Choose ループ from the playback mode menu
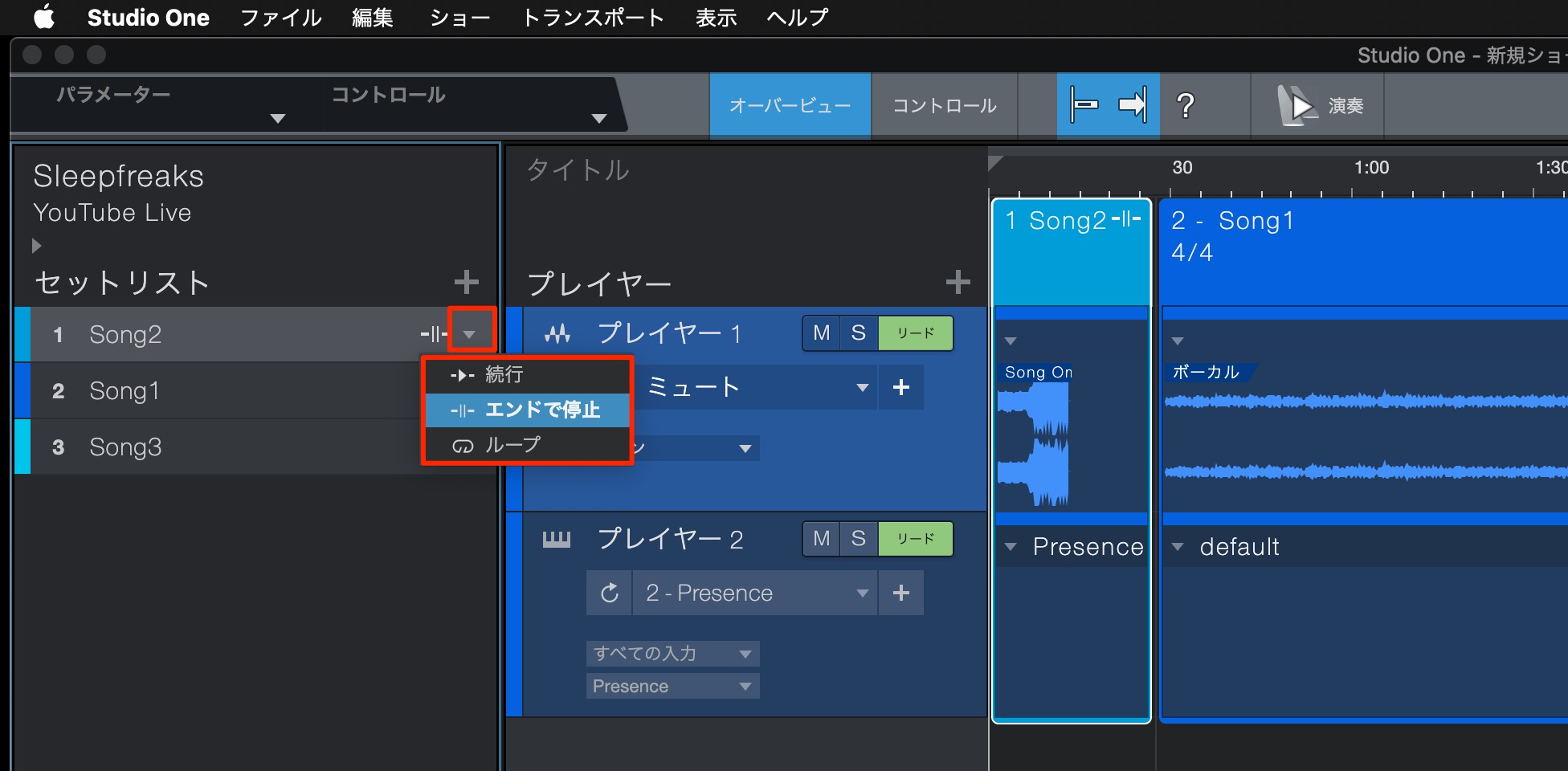This screenshot has height=771, width=1568. pos(527,445)
